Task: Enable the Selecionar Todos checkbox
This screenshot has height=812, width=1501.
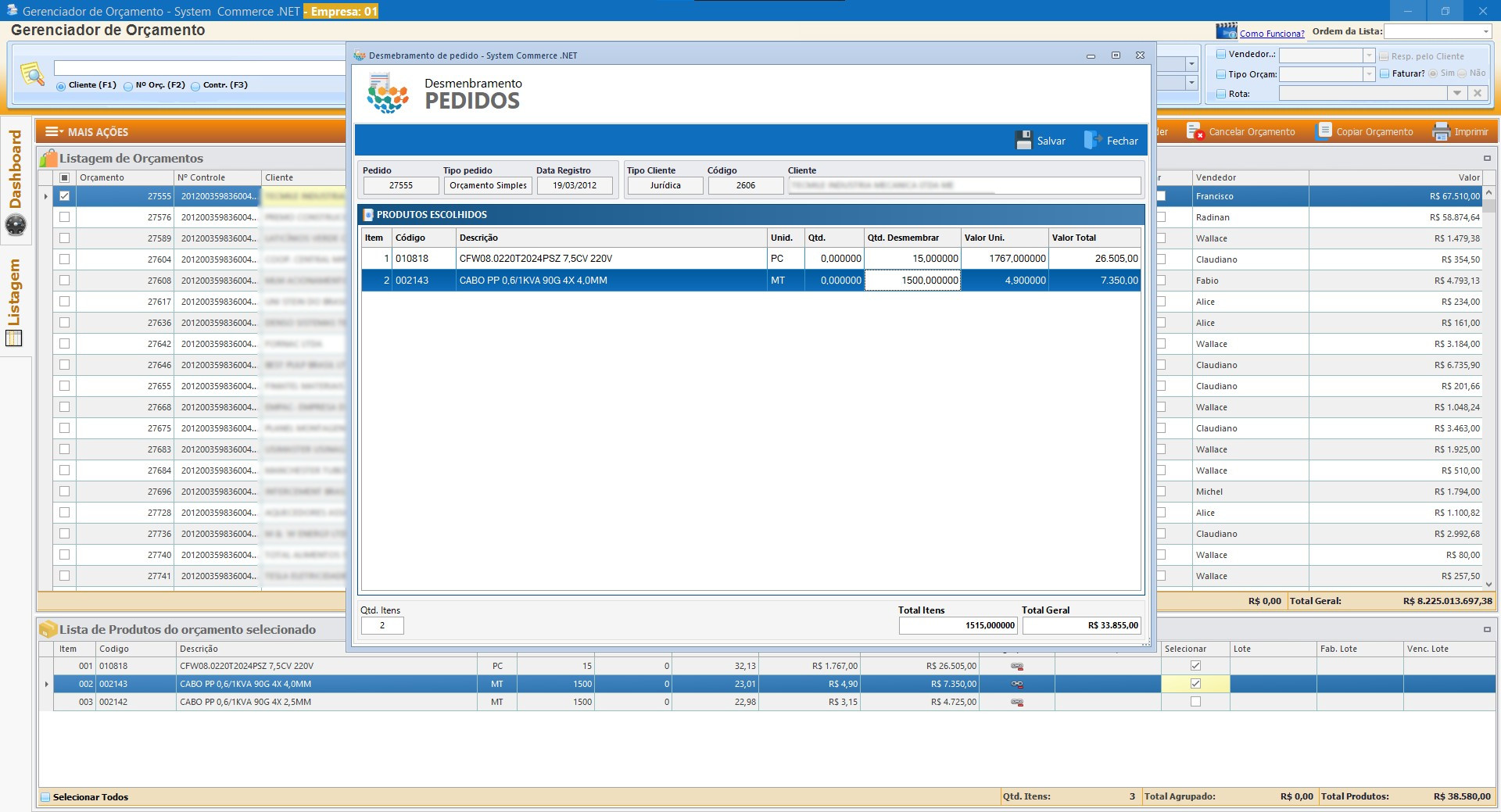Action: 45,797
